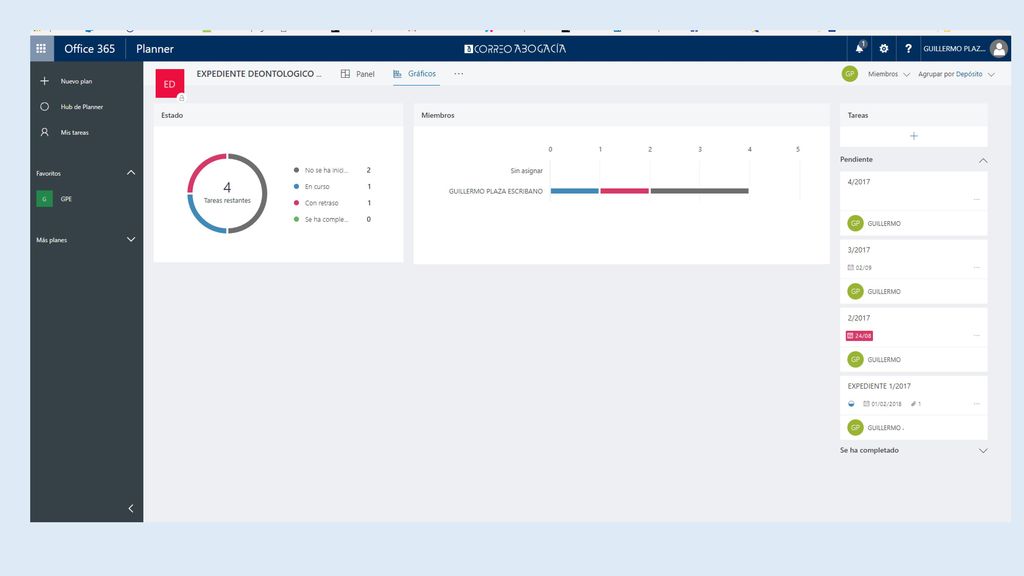1024x576 pixels.
Task: Click the Sin asignar row label
Action: click(x=526, y=170)
